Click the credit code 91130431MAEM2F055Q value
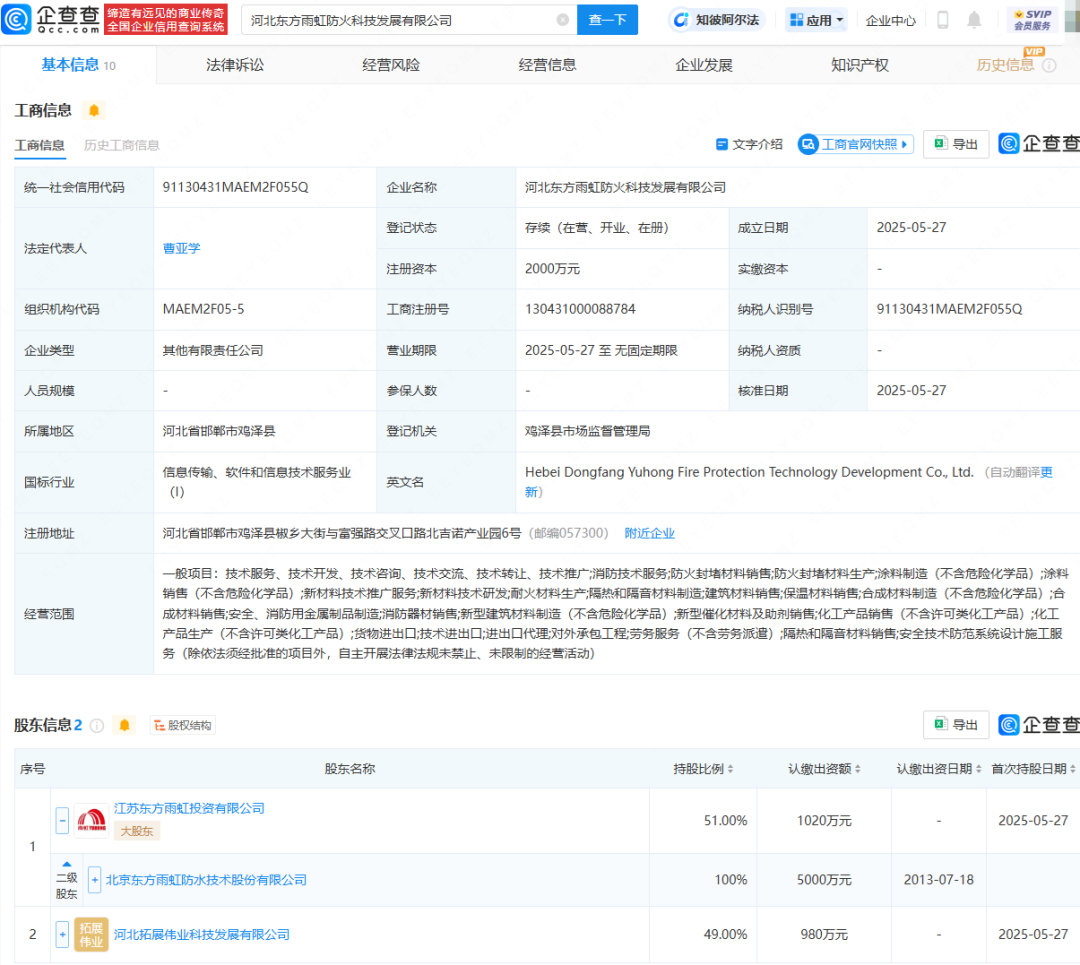 [x=236, y=187]
